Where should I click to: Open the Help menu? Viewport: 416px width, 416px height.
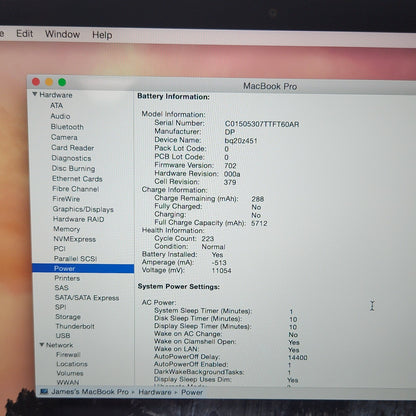[x=102, y=35]
